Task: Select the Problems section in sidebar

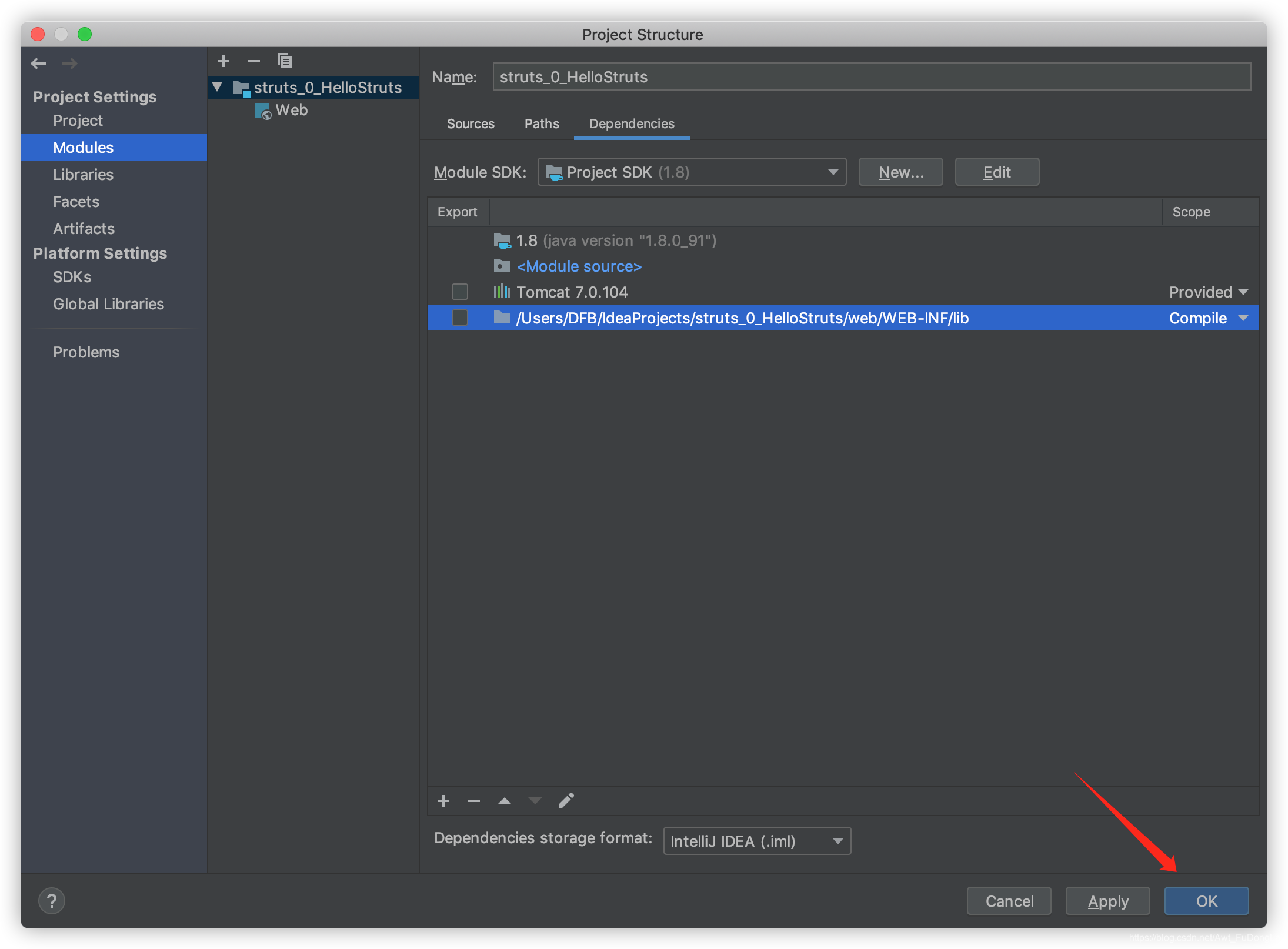Action: [87, 351]
